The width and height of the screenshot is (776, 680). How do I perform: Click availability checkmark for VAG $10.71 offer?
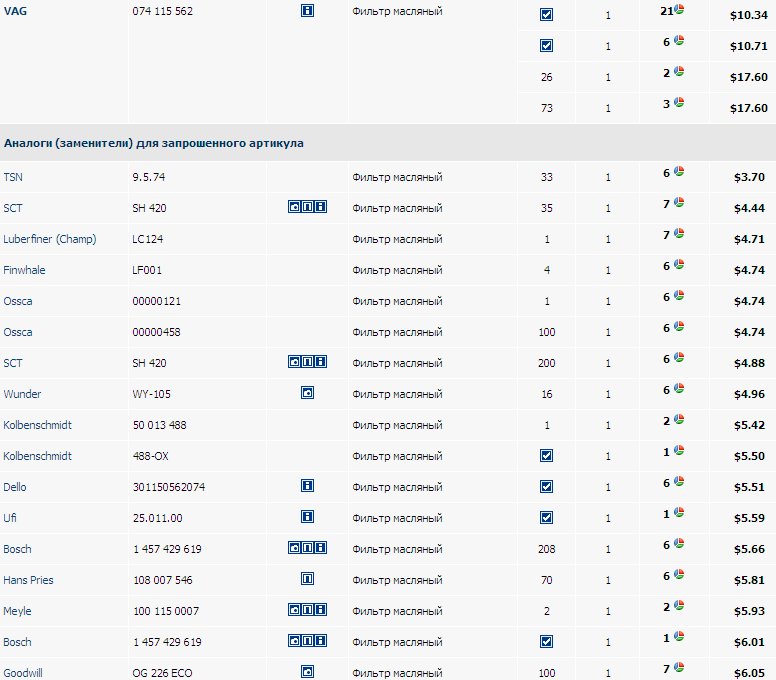coord(546,46)
